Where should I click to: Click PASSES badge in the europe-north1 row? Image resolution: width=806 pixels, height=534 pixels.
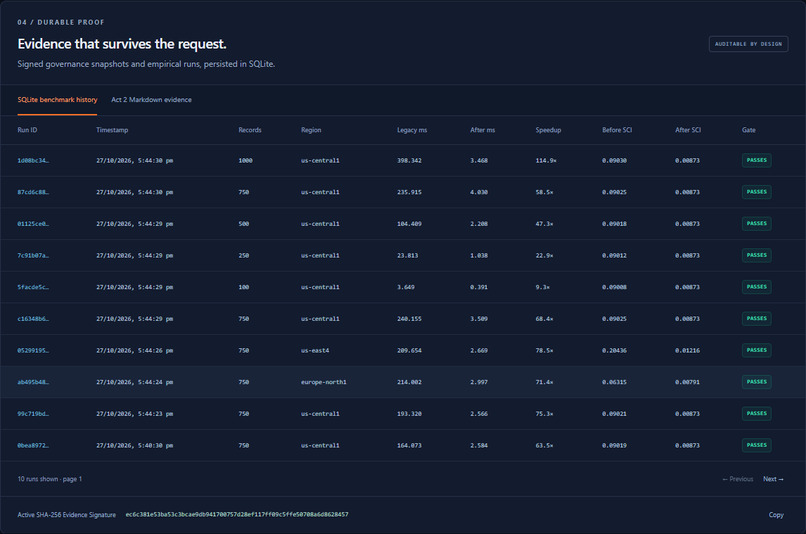(x=756, y=382)
